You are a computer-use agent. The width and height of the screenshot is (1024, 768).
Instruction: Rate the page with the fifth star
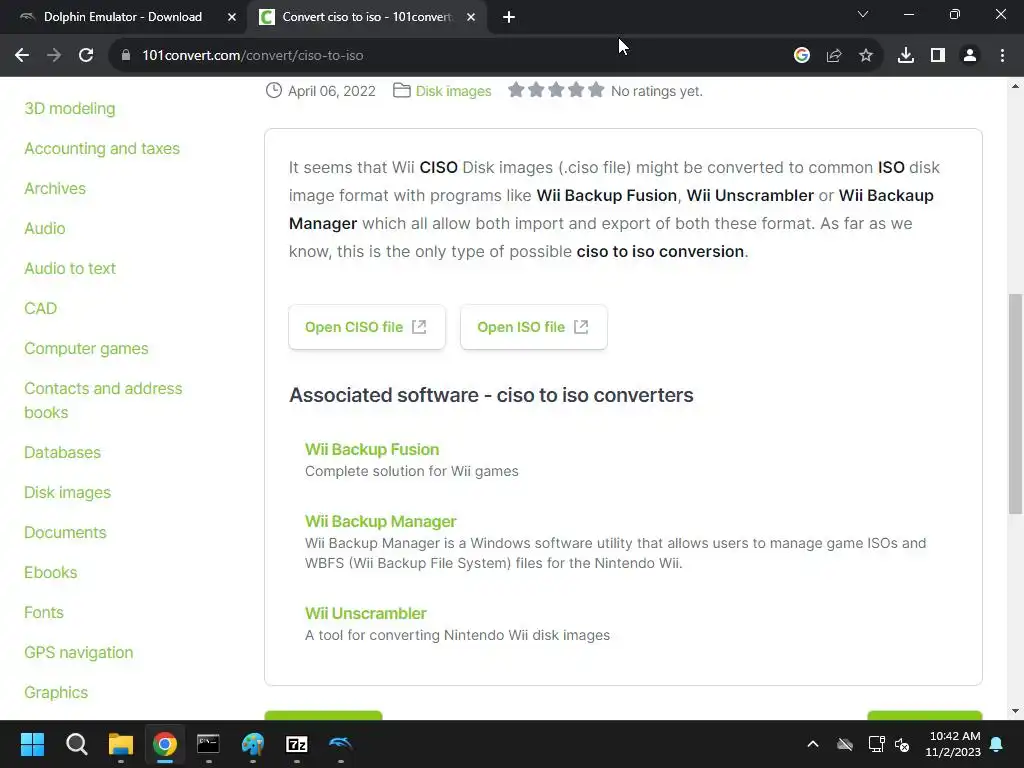pyautogui.click(x=596, y=90)
